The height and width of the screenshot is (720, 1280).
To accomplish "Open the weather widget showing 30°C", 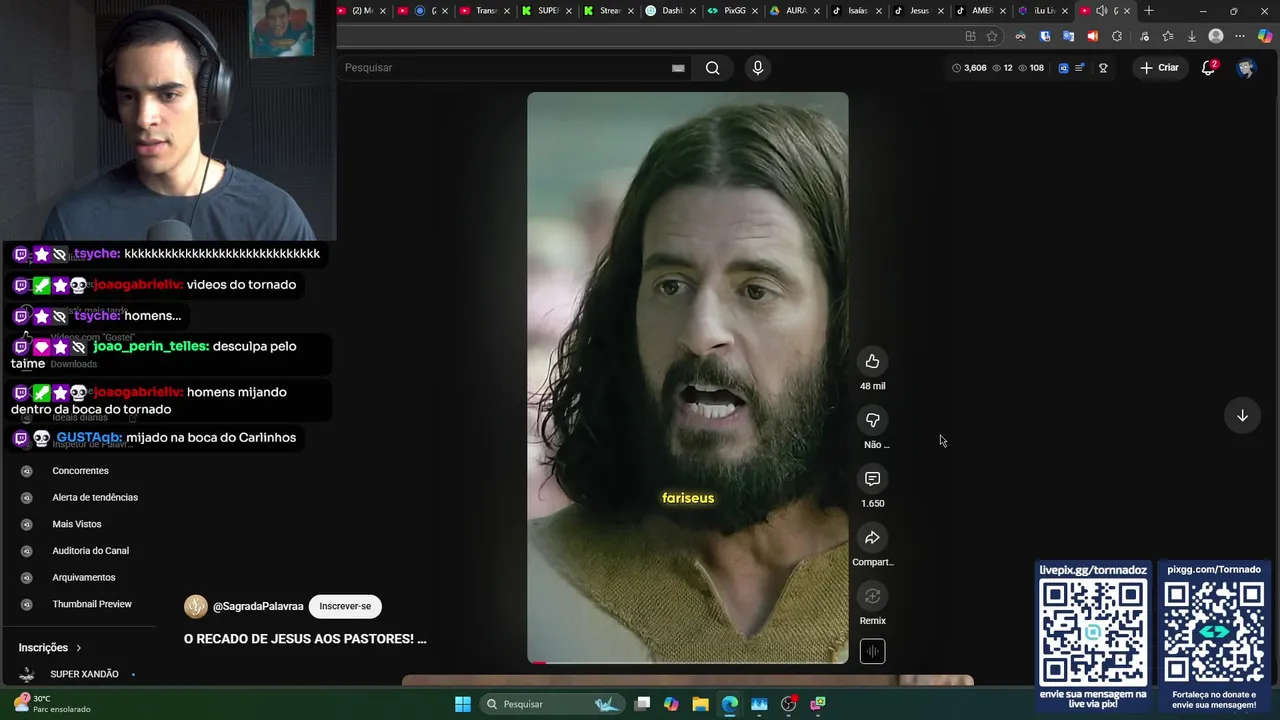I will coord(52,704).
